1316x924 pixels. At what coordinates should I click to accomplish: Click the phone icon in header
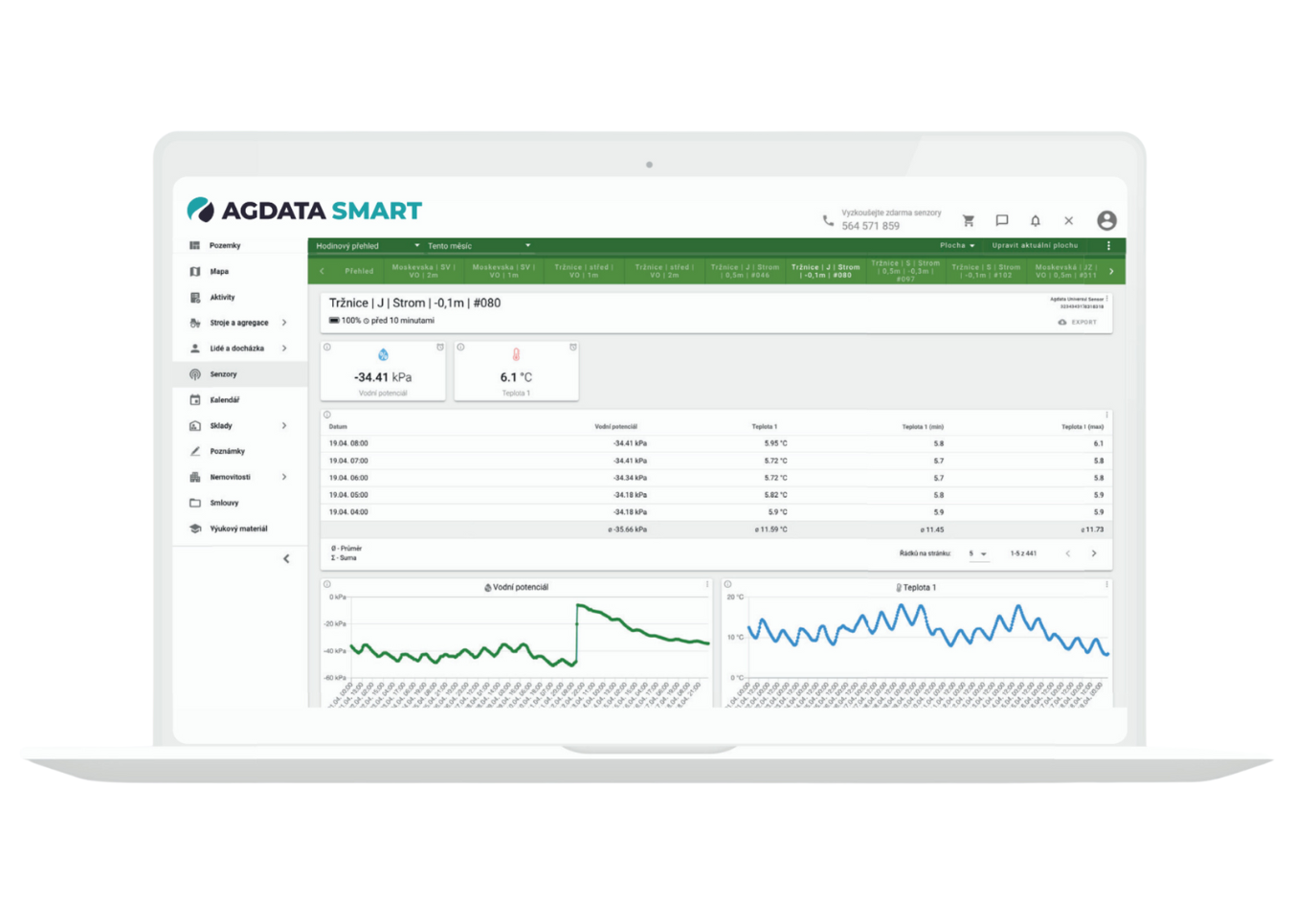(828, 220)
